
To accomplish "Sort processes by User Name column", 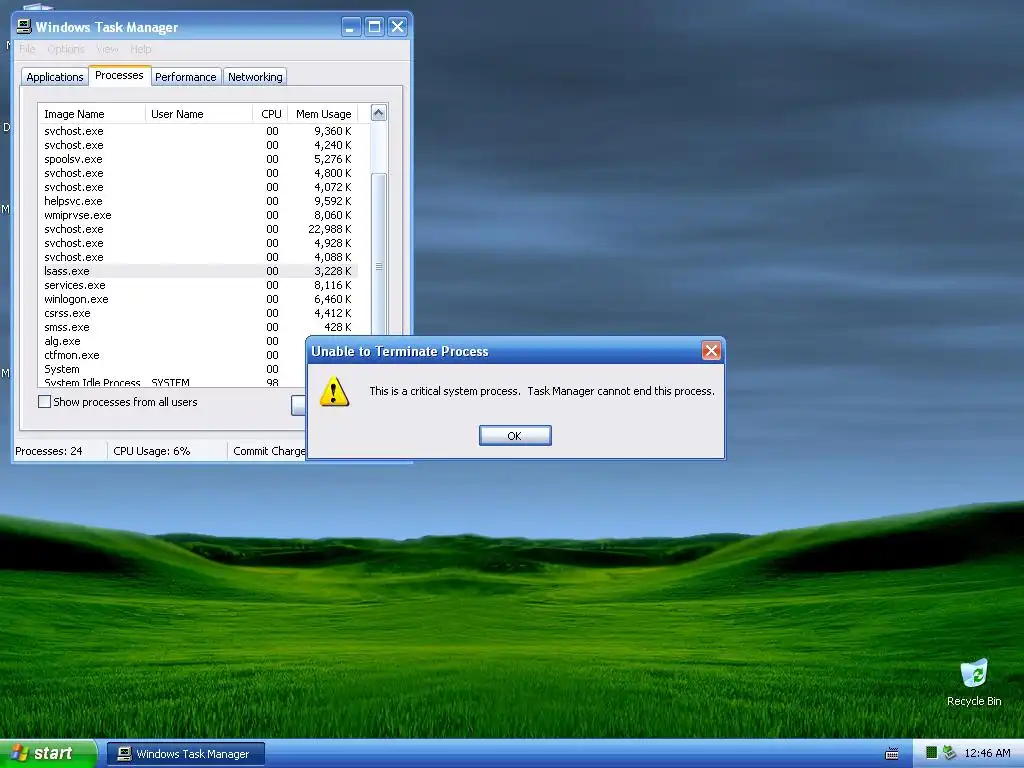I will [x=199, y=114].
